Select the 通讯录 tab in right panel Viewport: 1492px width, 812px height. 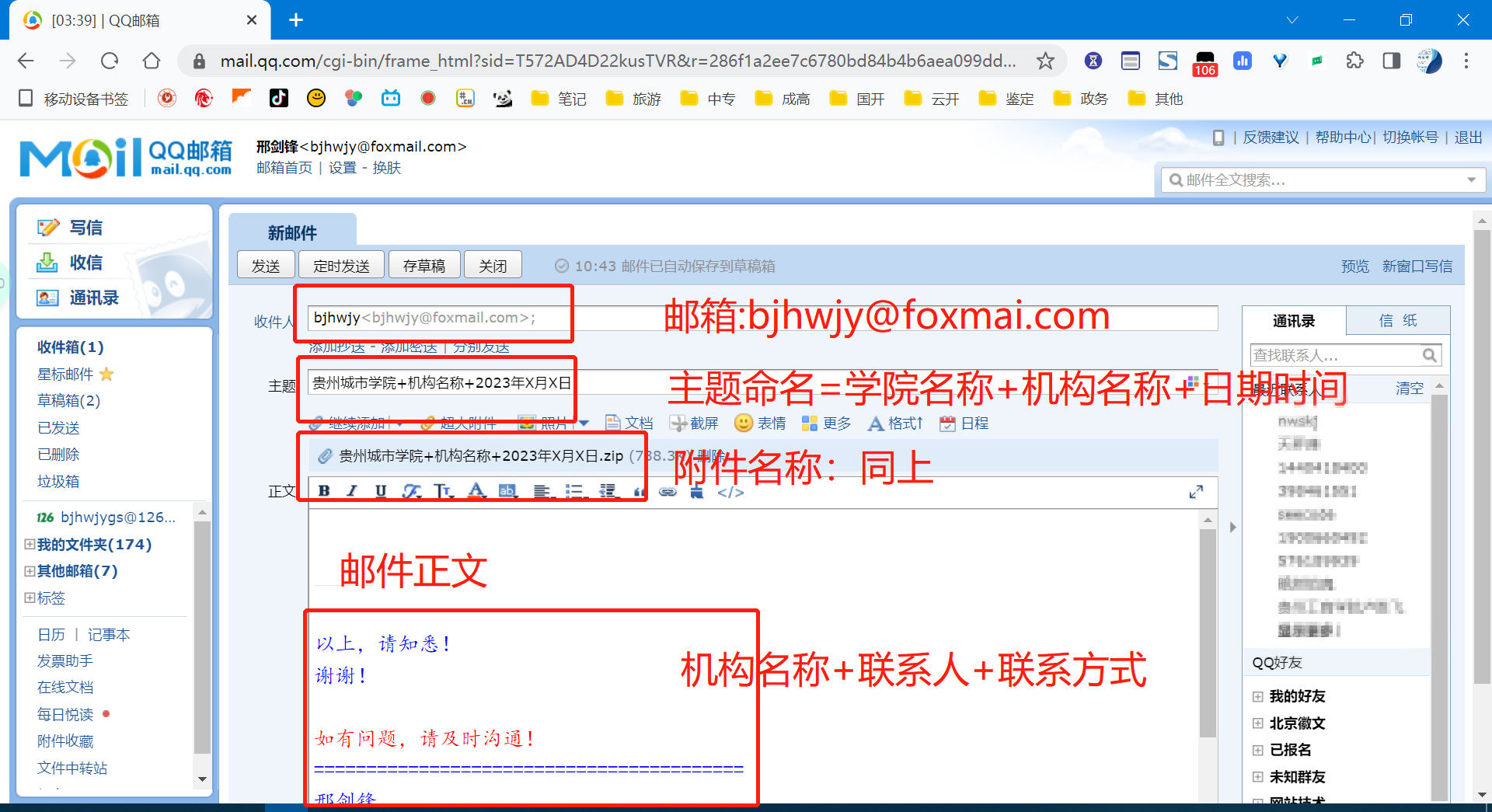tap(1294, 320)
